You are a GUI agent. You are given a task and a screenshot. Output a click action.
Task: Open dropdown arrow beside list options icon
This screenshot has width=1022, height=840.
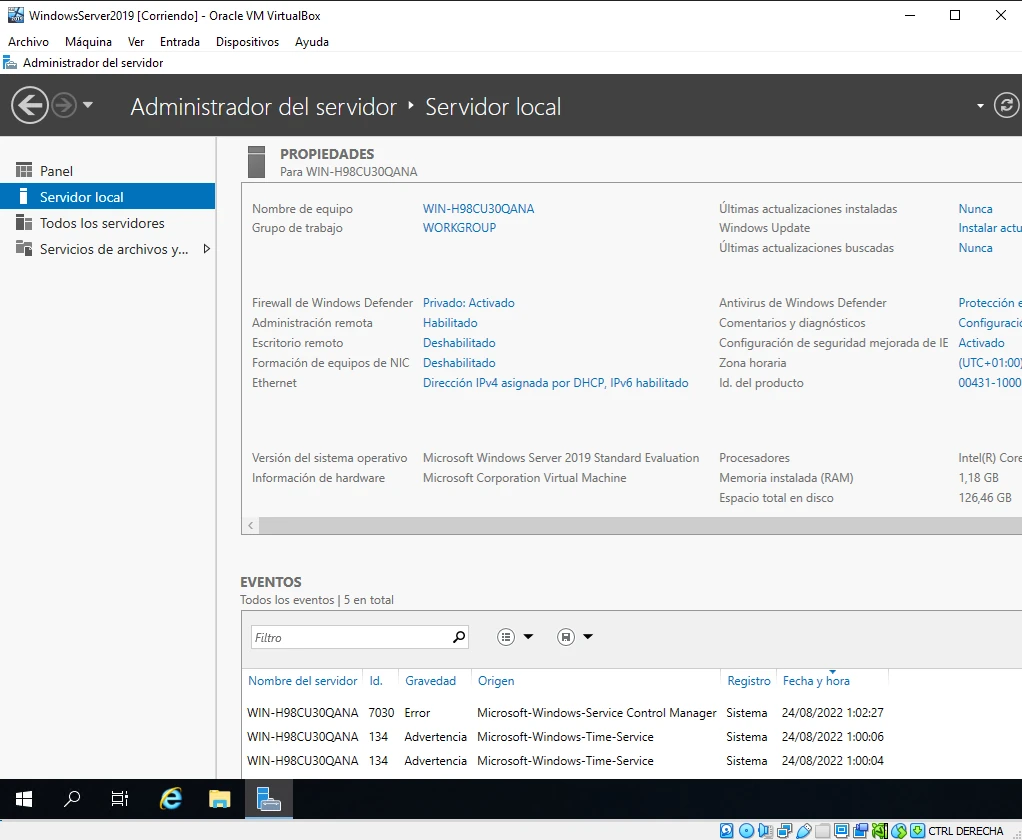(529, 637)
